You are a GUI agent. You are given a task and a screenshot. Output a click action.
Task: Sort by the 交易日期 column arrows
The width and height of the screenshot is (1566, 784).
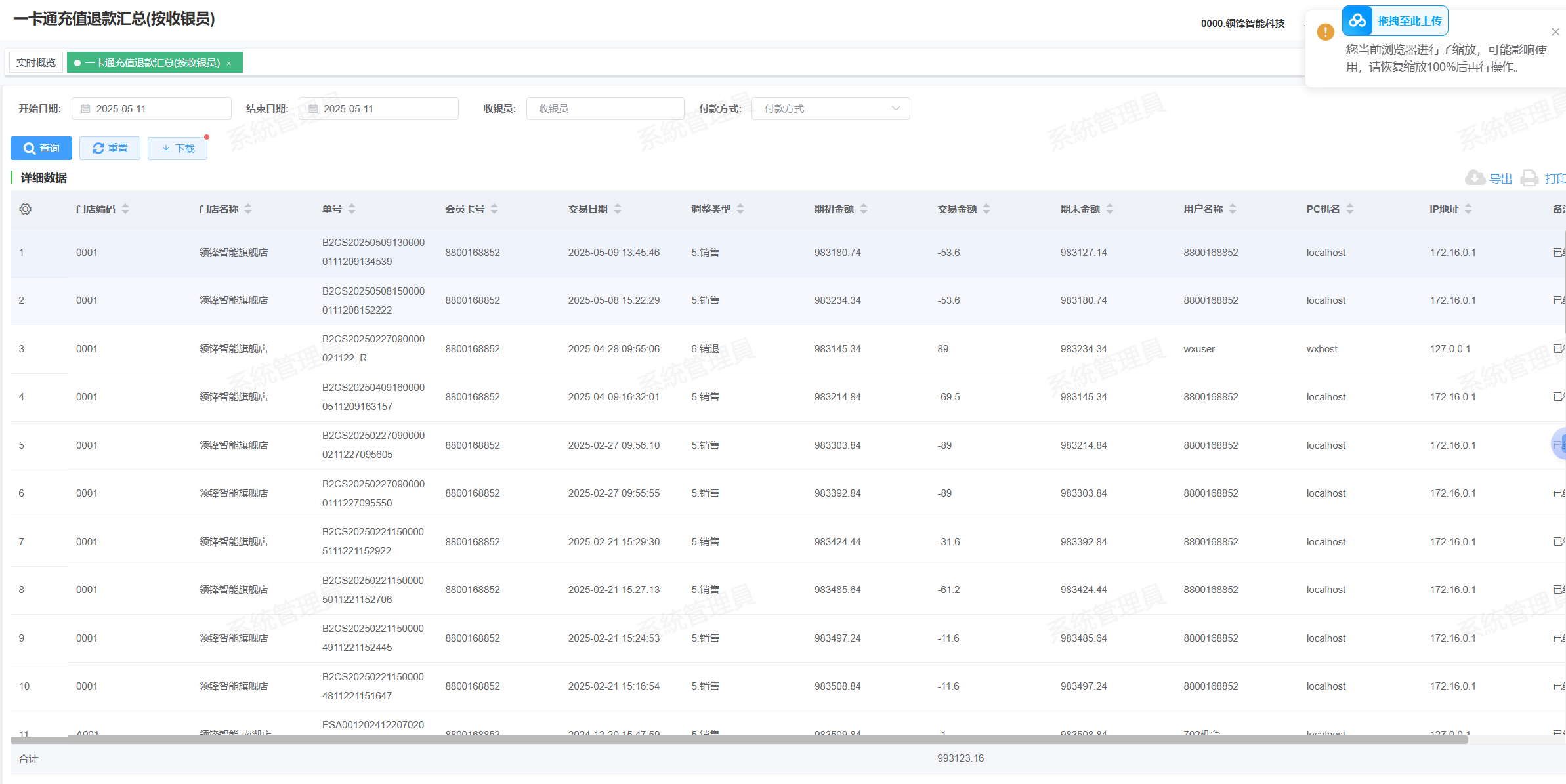point(618,209)
